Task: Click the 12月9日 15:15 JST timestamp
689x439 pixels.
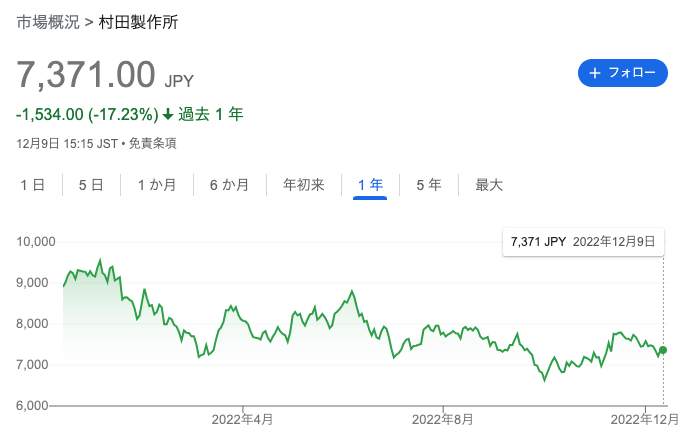Action: (67, 144)
